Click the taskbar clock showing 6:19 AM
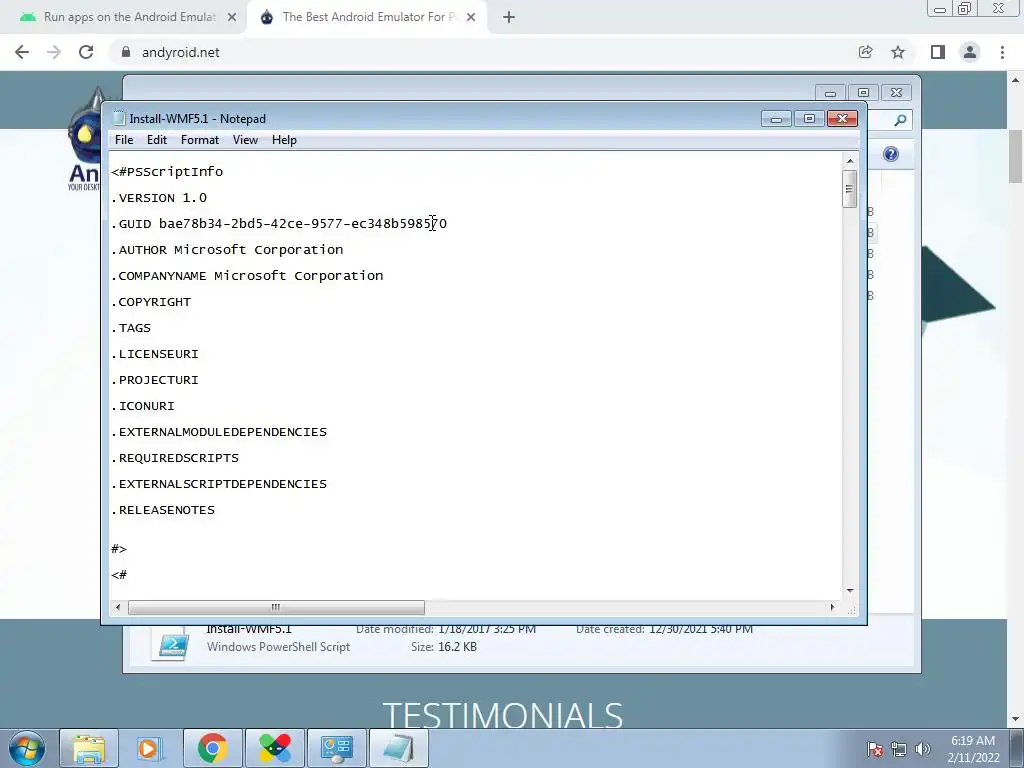The width and height of the screenshot is (1024, 768). point(973,749)
